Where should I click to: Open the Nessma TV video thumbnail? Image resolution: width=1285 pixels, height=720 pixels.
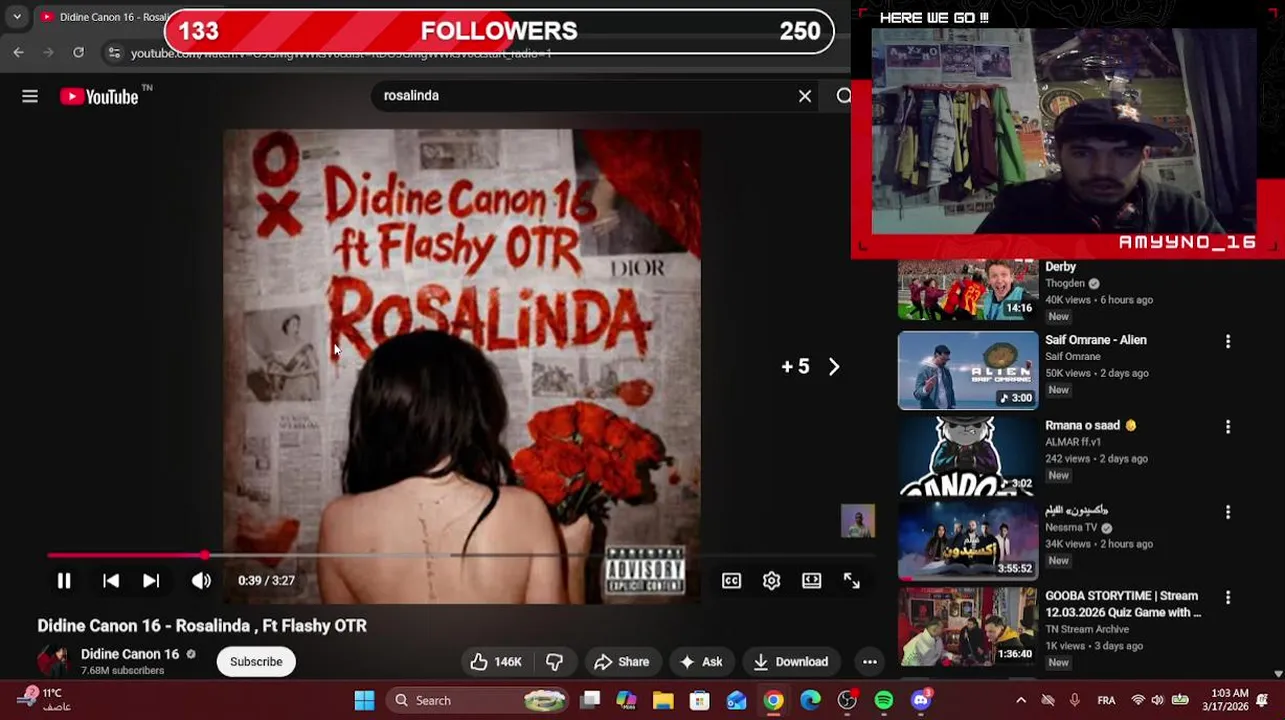[x=968, y=541]
